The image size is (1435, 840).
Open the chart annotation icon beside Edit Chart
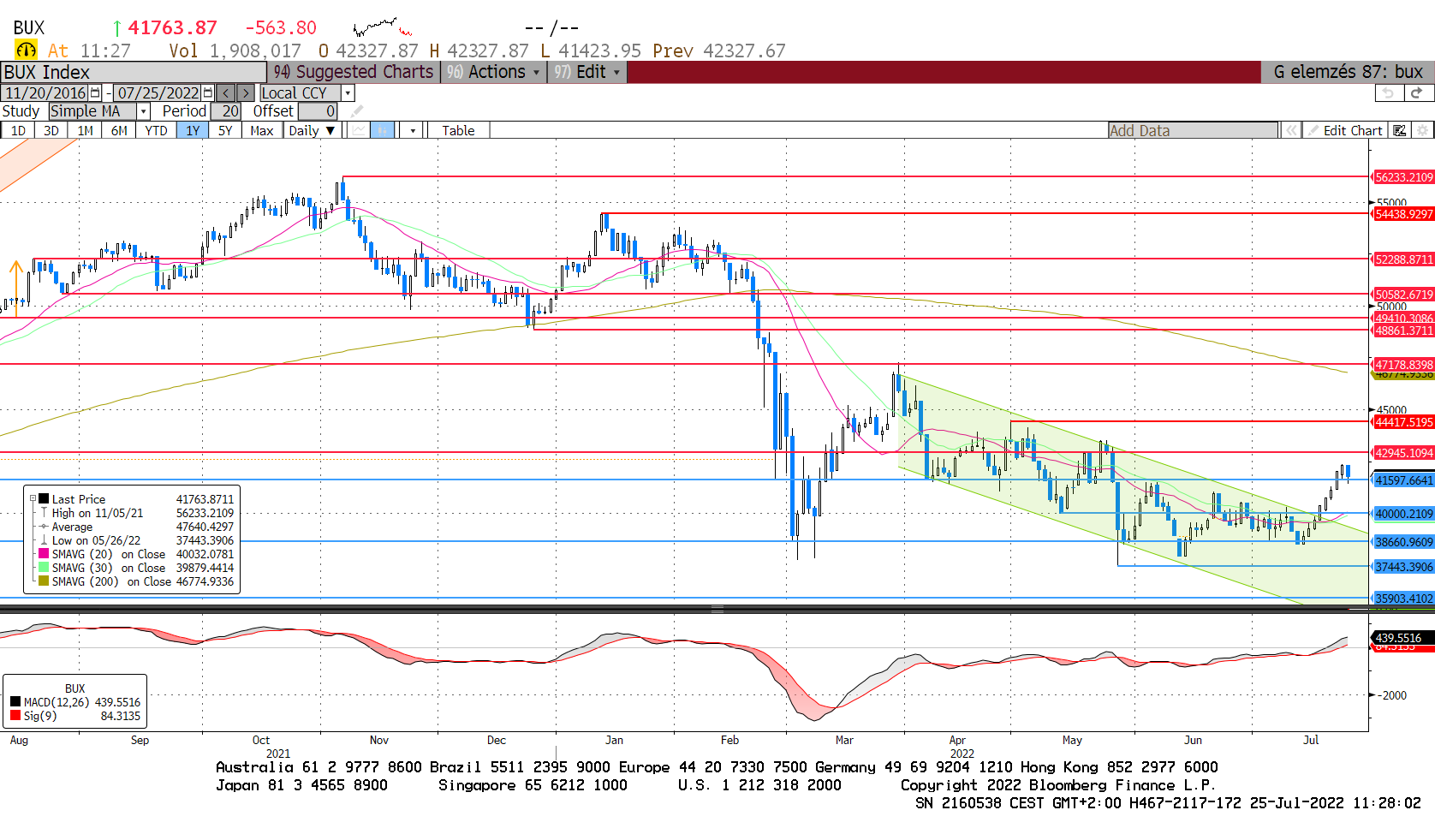[1400, 130]
